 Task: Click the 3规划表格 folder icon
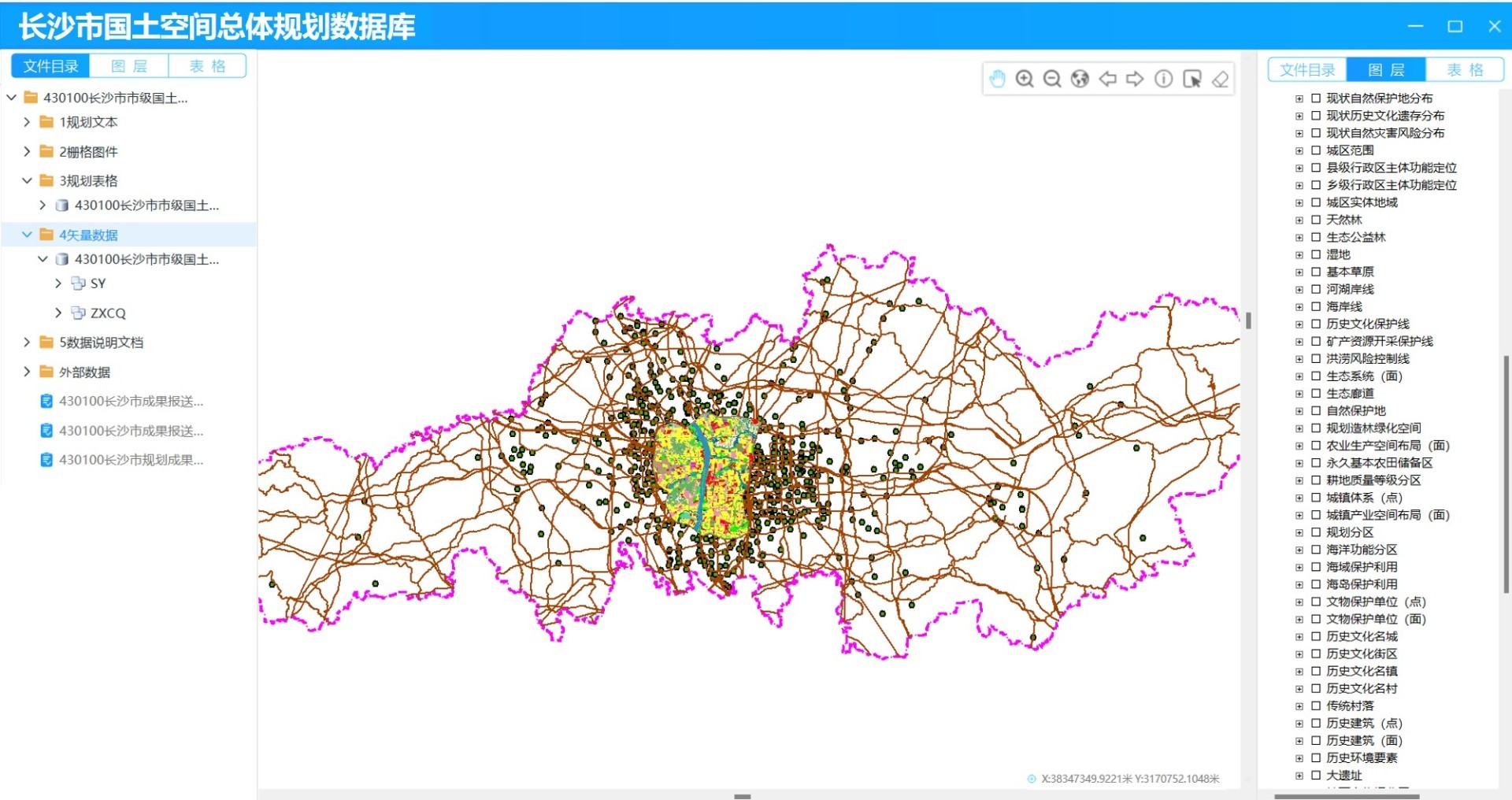pos(46,180)
